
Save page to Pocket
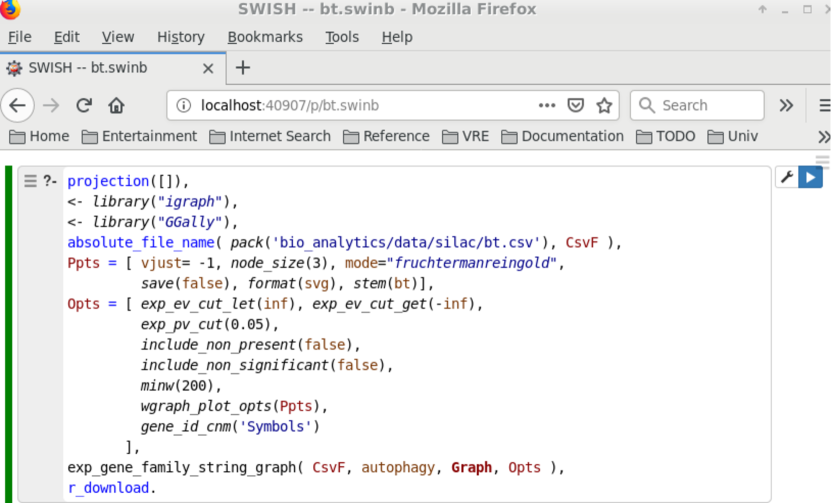pos(576,105)
